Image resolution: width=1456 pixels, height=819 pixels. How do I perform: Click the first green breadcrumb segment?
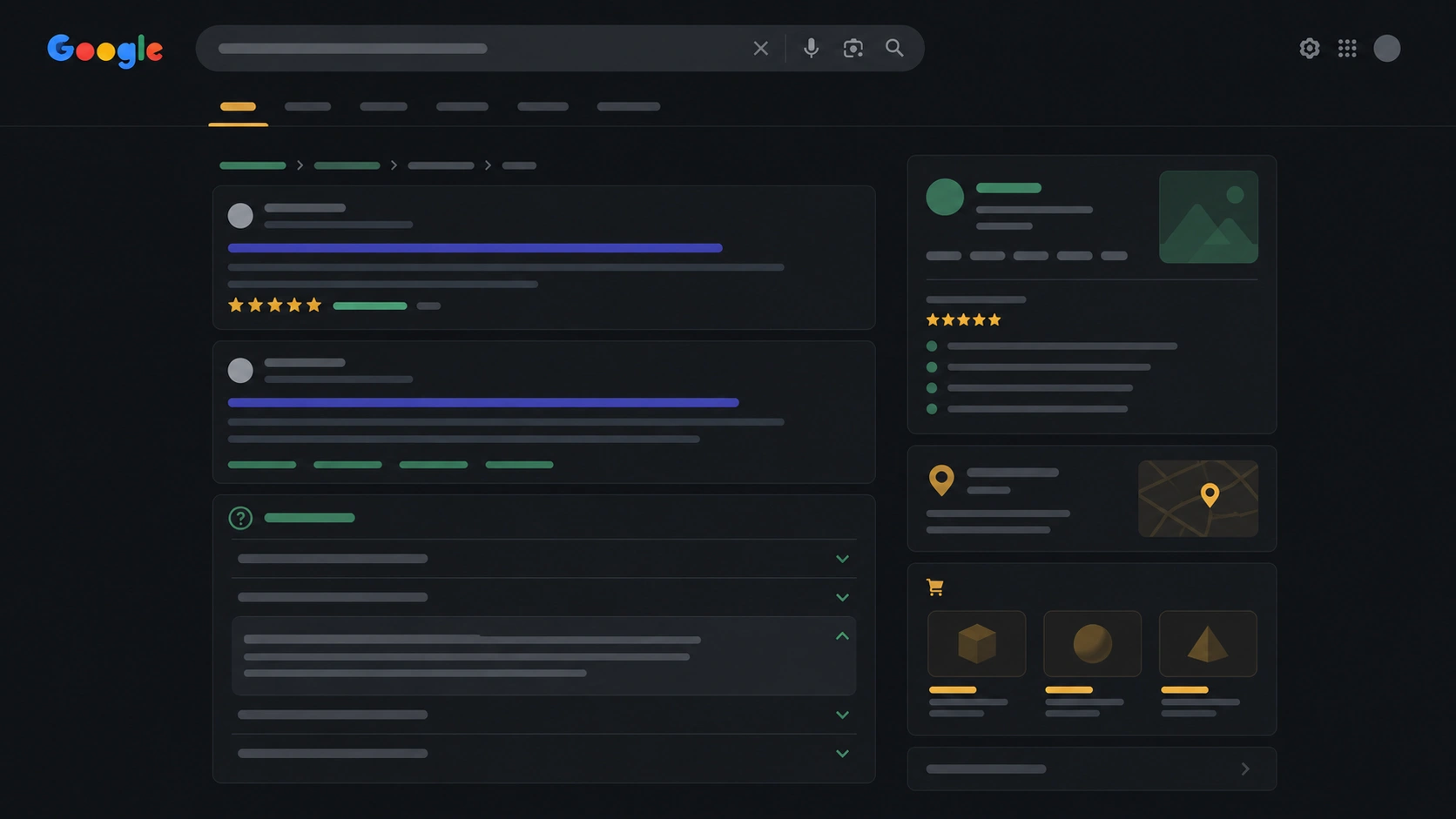coord(253,165)
